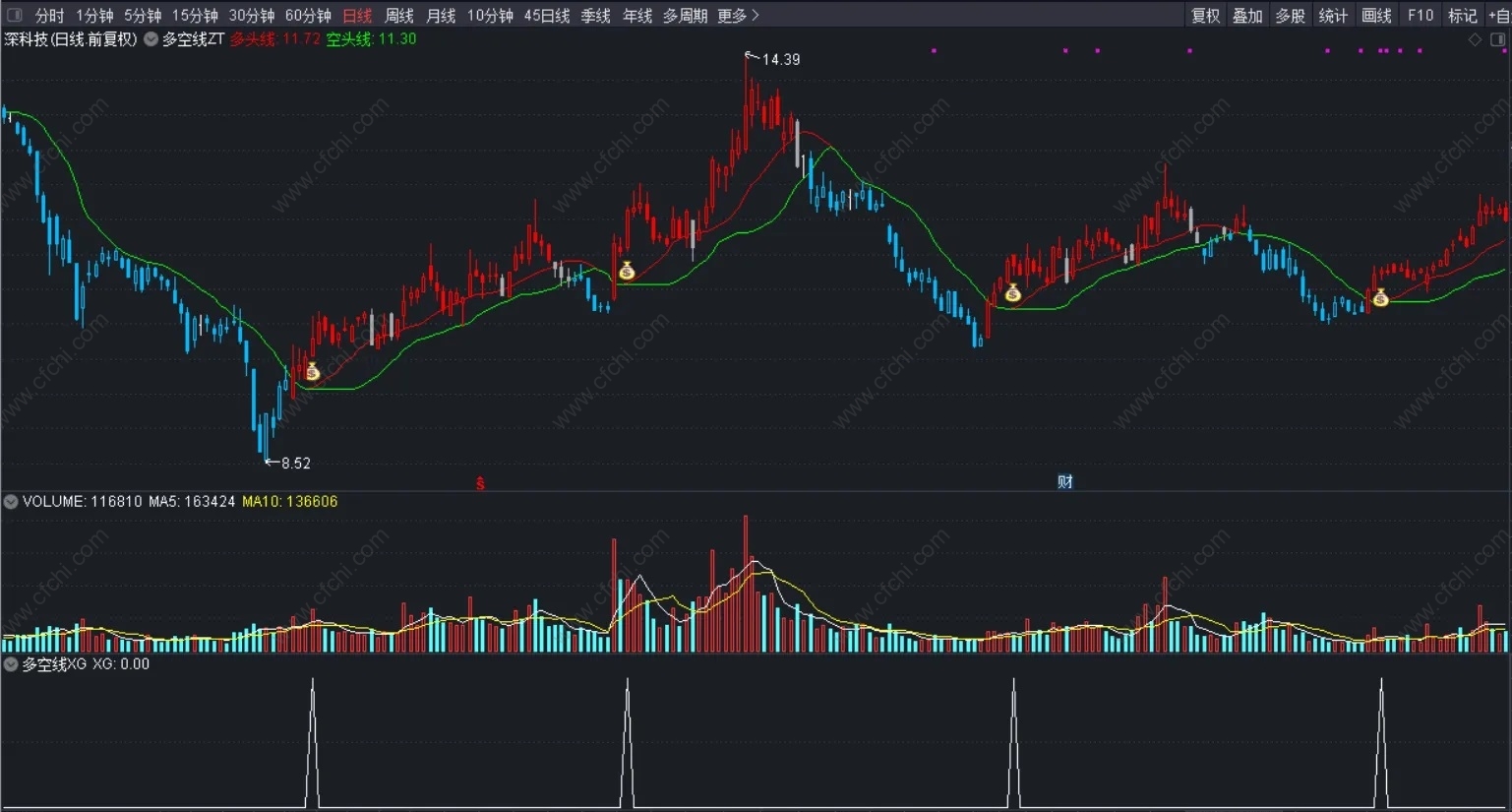Switch to the 周线 weekly chart

(x=398, y=16)
